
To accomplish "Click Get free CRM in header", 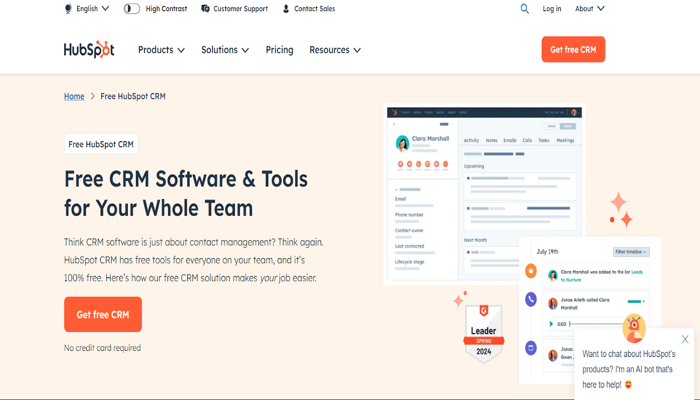I will (573, 50).
